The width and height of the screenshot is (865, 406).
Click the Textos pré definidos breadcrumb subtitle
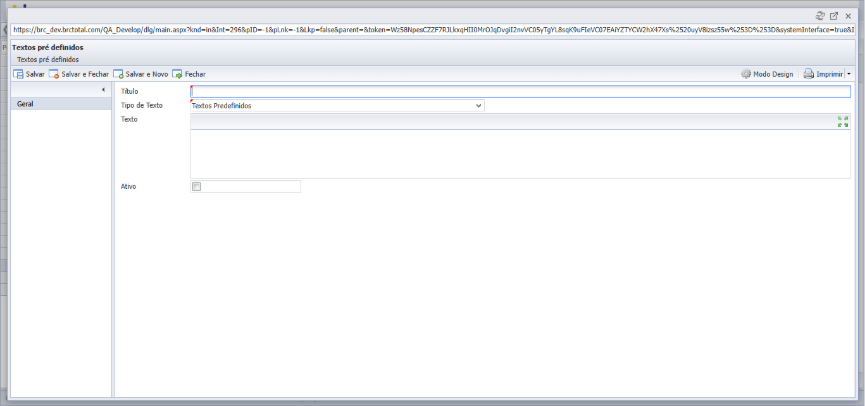pyautogui.click(x=48, y=59)
